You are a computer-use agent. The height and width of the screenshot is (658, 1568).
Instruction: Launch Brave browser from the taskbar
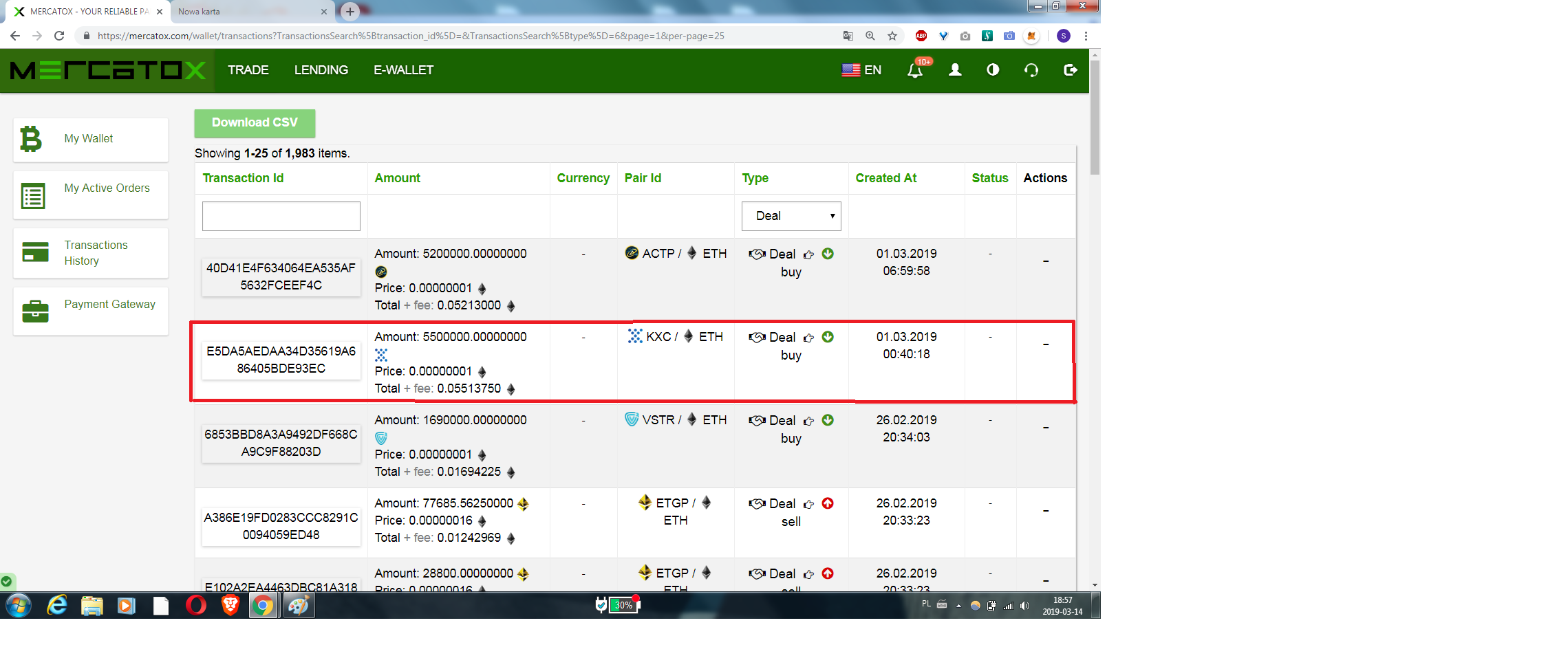click(x=230, y=606)
